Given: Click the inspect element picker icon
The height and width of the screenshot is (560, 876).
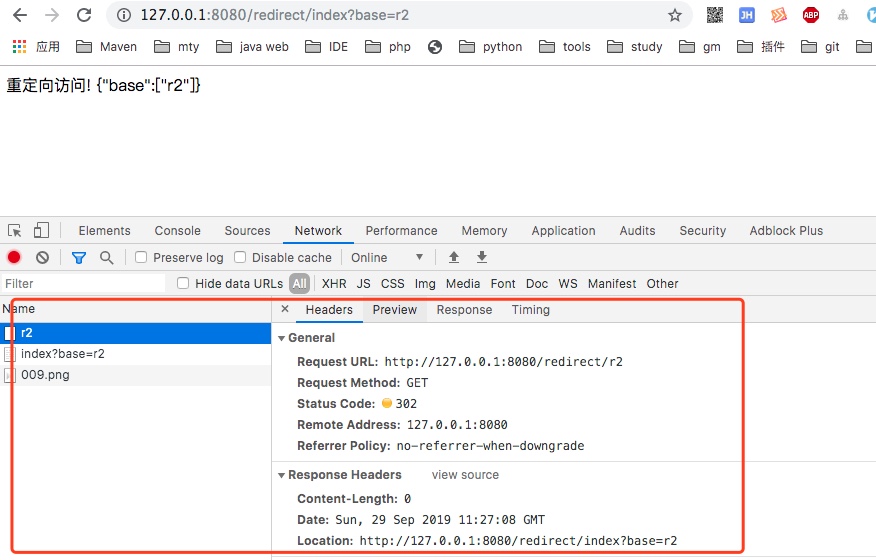Looking at the screenshot, I should [x=15, y=230].
